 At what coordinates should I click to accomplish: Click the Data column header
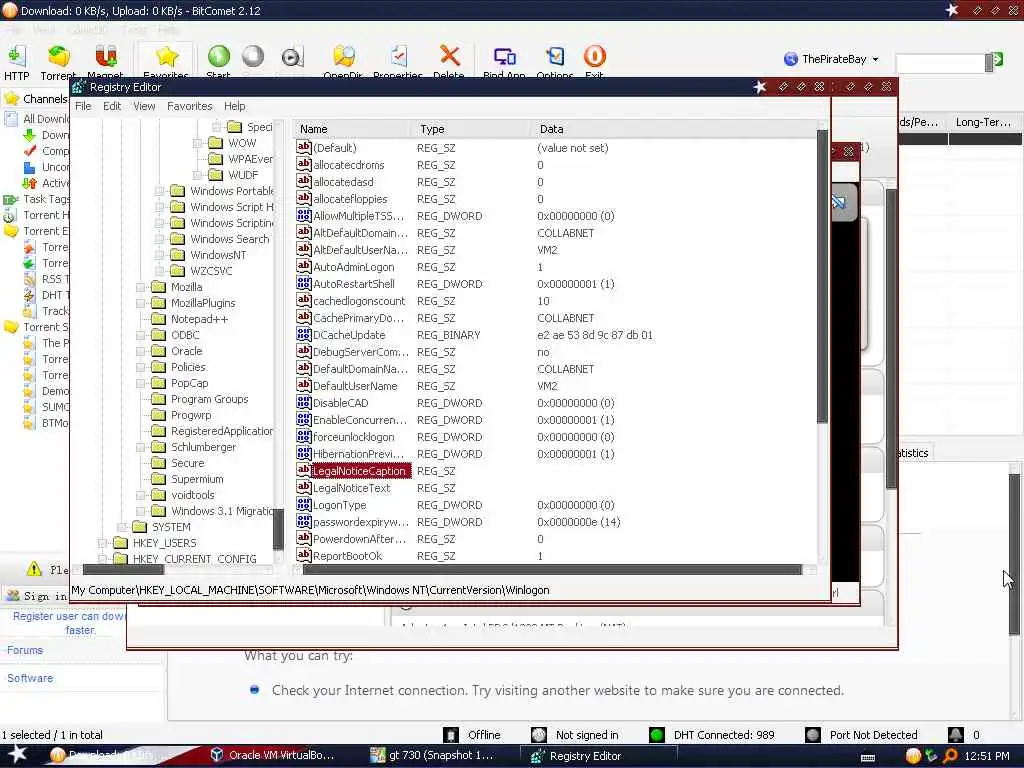coord(673,129)
